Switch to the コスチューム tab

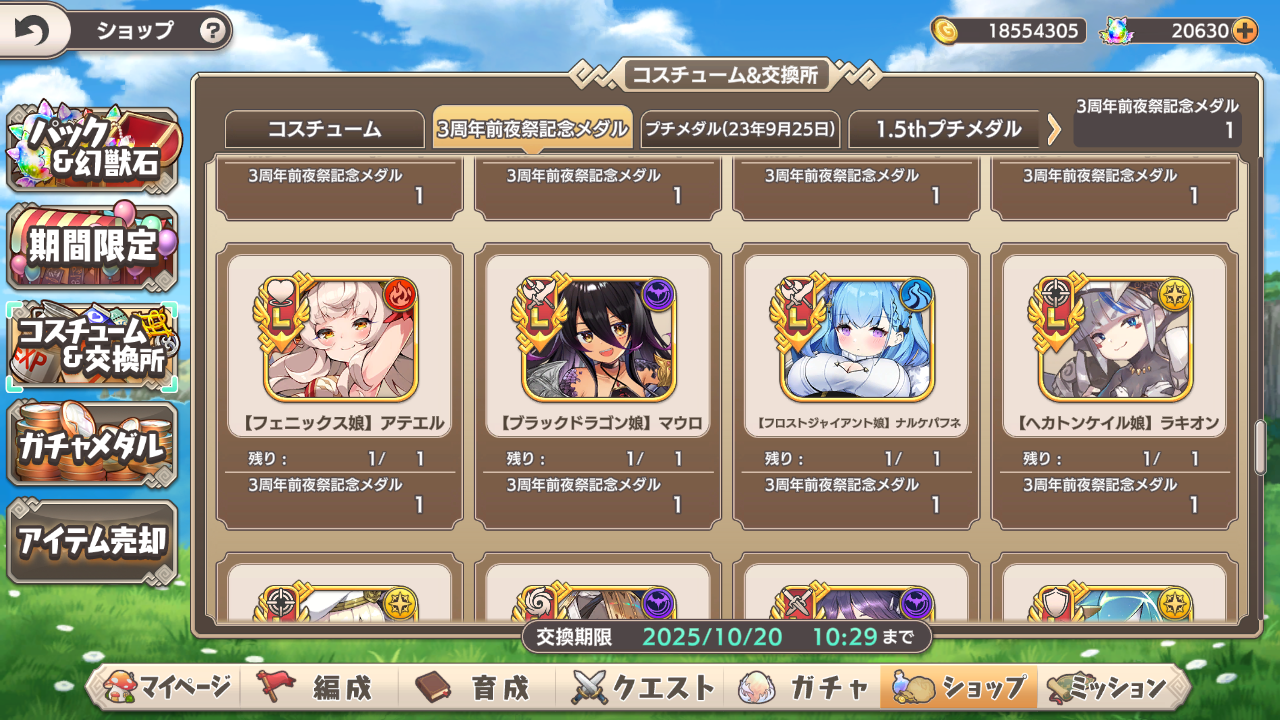pos(325,129)
